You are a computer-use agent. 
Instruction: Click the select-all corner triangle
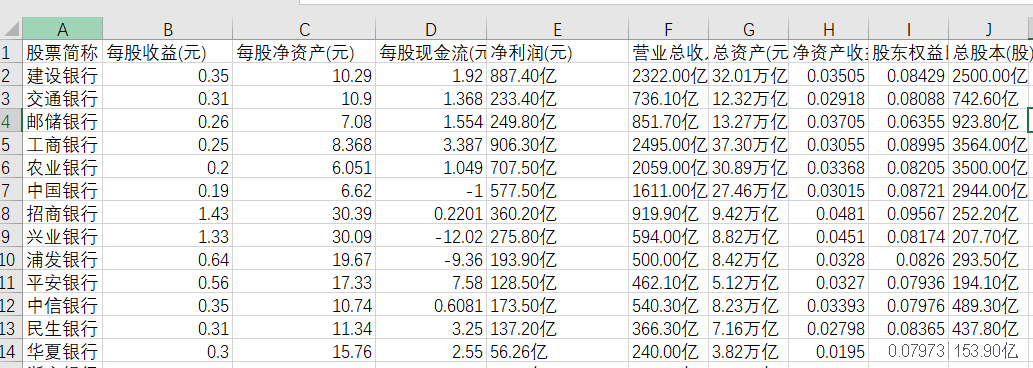12,29
